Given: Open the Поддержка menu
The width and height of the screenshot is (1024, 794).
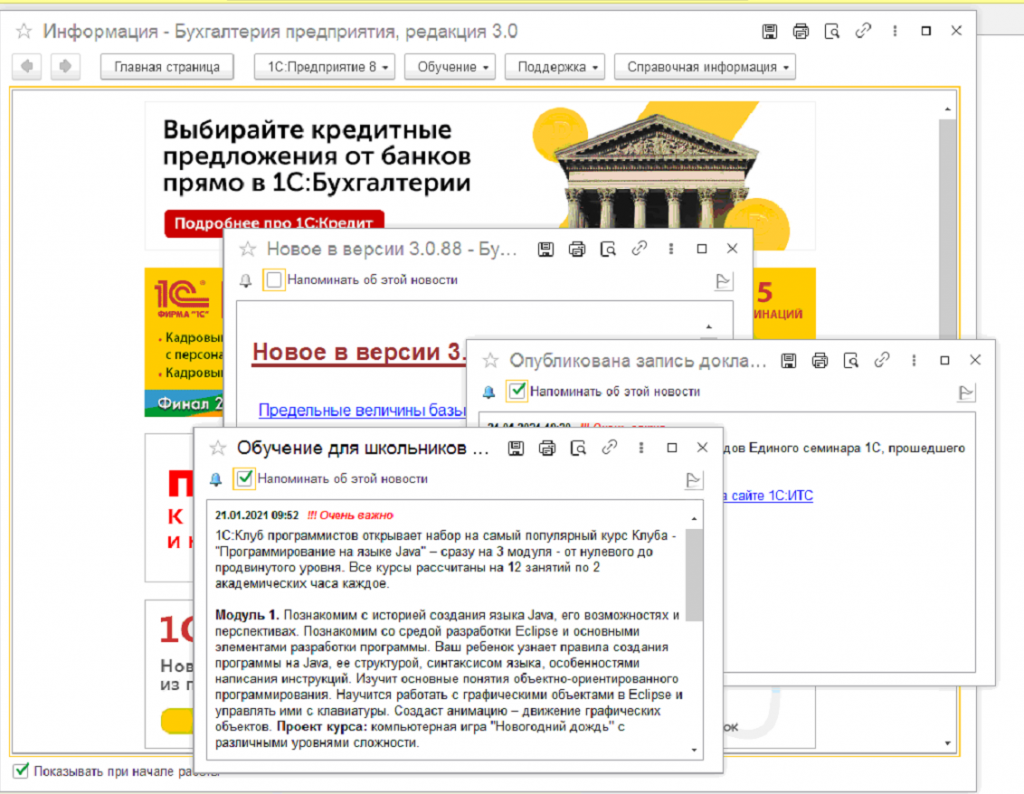Looking at the screenshot, I should 555,67.
